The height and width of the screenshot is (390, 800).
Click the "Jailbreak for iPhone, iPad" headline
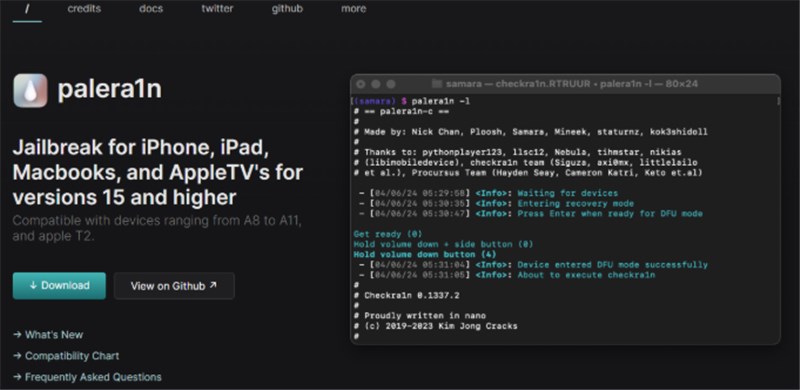(158, 173)
